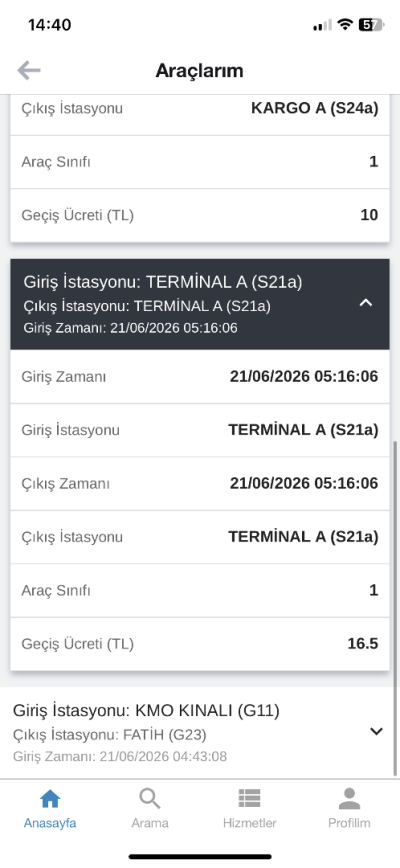This screenshot has height=868, width=400.
Task: Tap the Wi-Fi status icon
Action: tap(346, 24)
